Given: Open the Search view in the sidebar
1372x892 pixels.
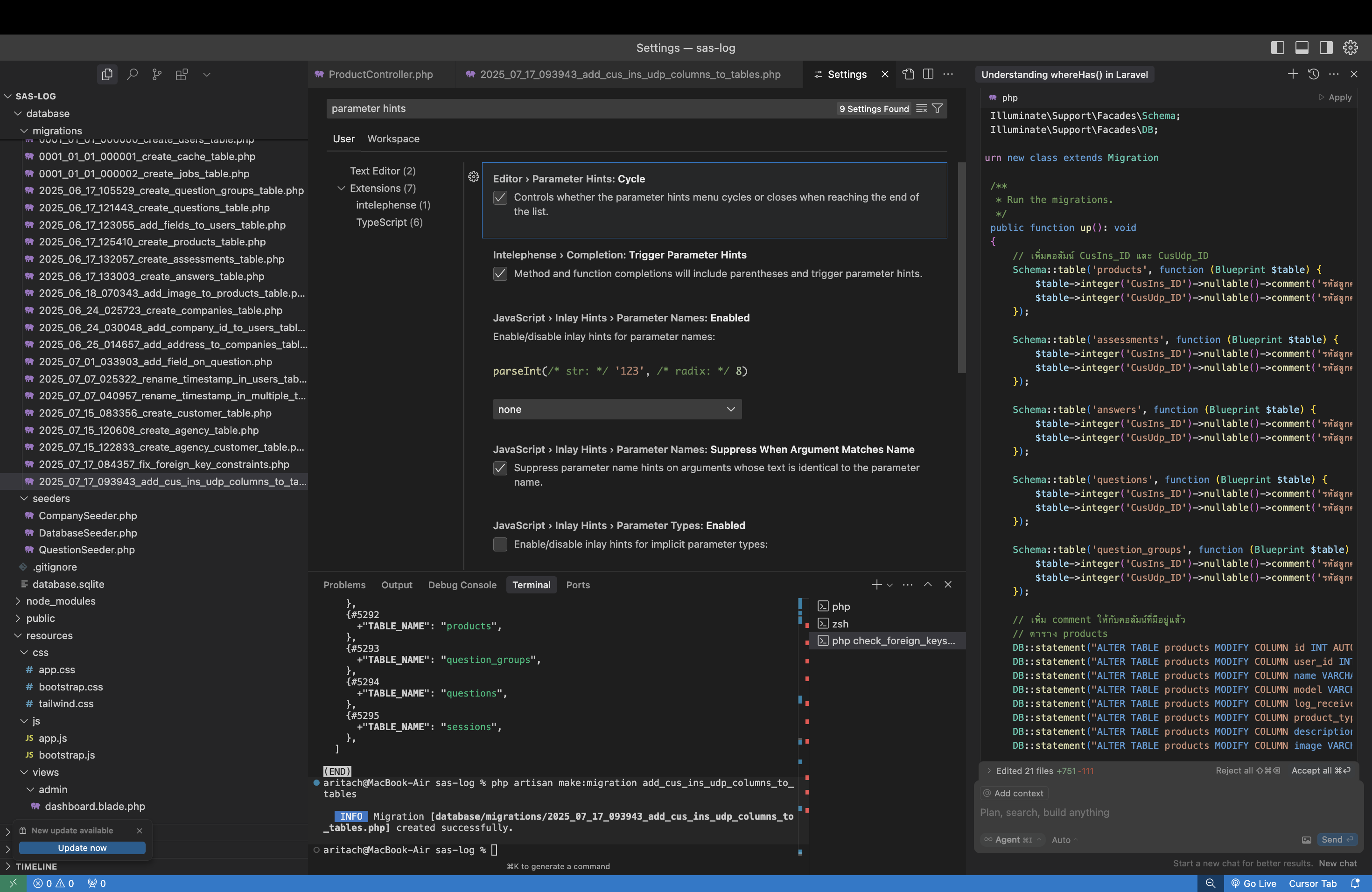Looking at the screenshot, I should tap(132, 74).
